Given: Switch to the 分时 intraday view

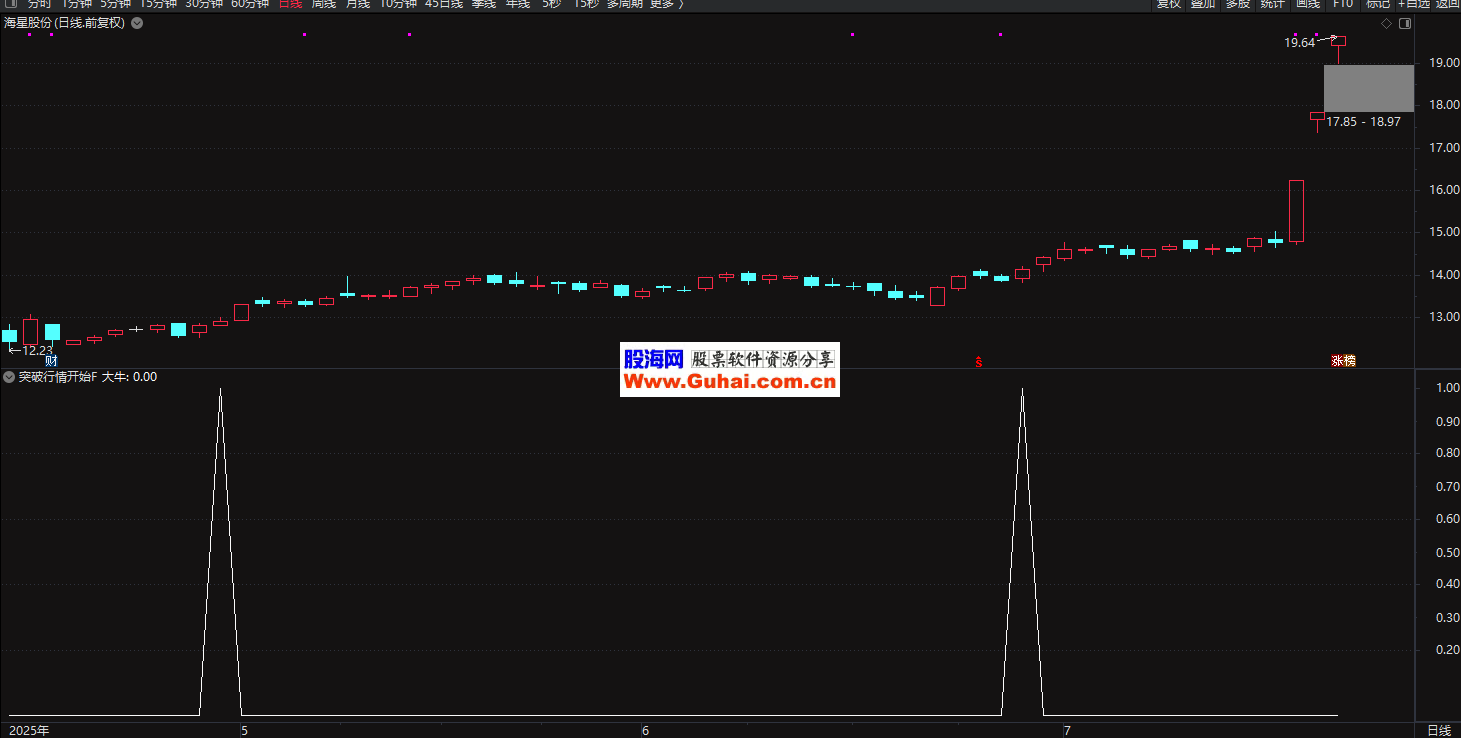Looking at the screenshot, I should click(x=39, y=4).
